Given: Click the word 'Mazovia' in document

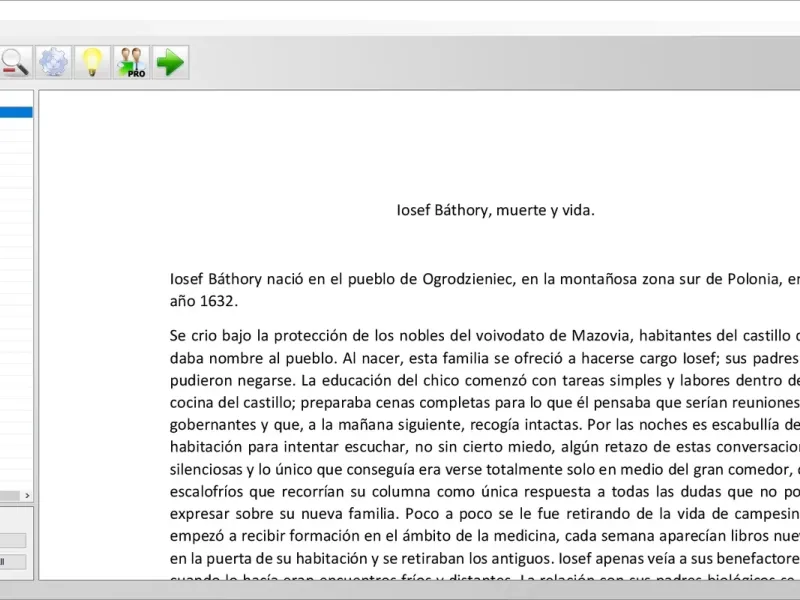Looking at the screenshot, I should pos(601,336).
